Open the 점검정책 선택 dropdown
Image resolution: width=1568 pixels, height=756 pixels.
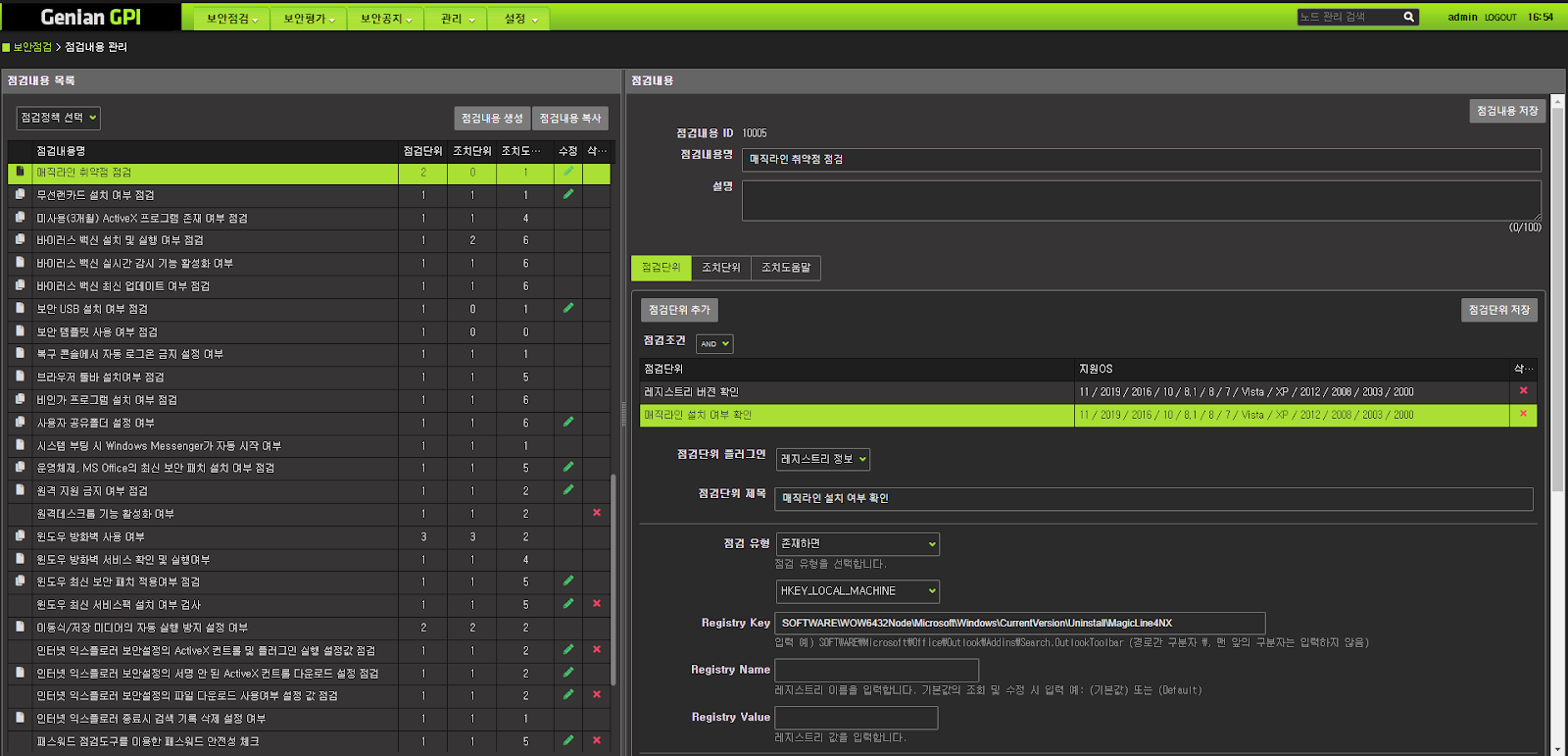point(59,118)
